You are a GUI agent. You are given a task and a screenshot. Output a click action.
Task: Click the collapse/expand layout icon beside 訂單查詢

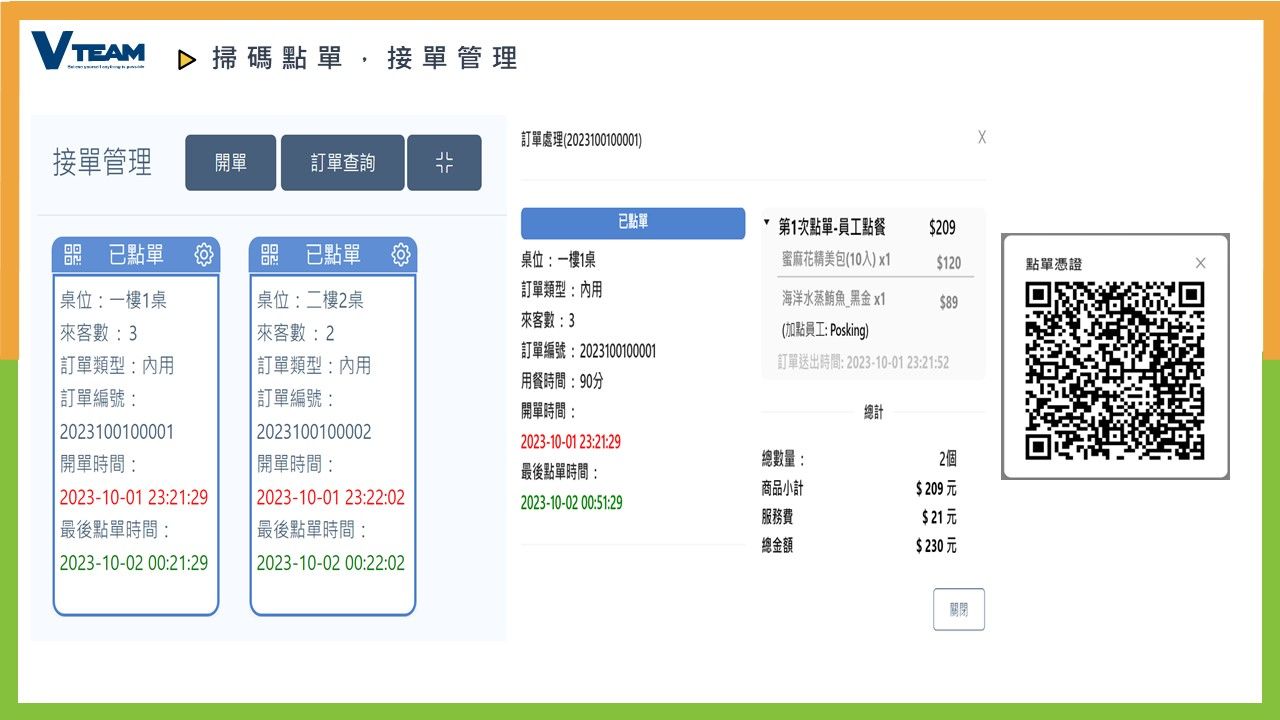445,162
